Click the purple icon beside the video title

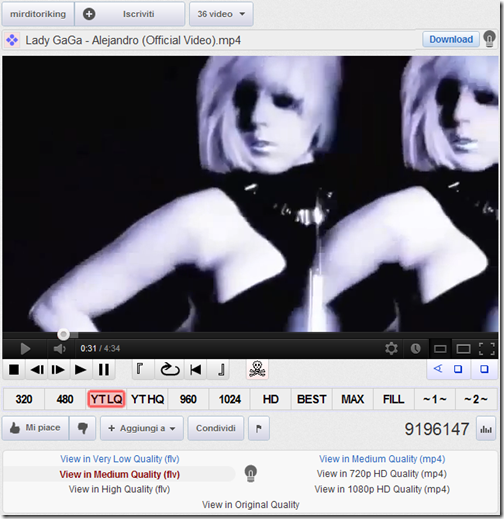pos(12,40)
